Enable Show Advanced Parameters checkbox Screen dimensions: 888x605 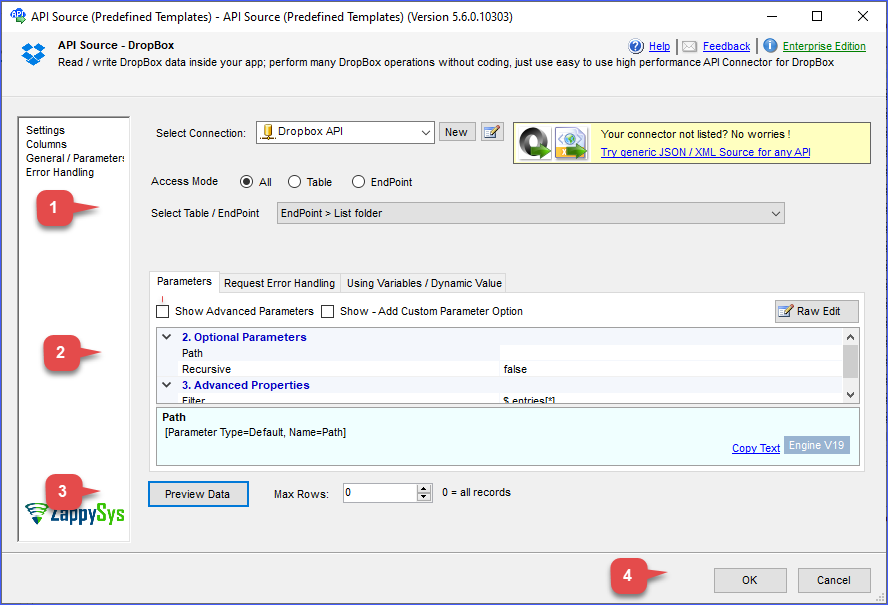click(163, 311)
